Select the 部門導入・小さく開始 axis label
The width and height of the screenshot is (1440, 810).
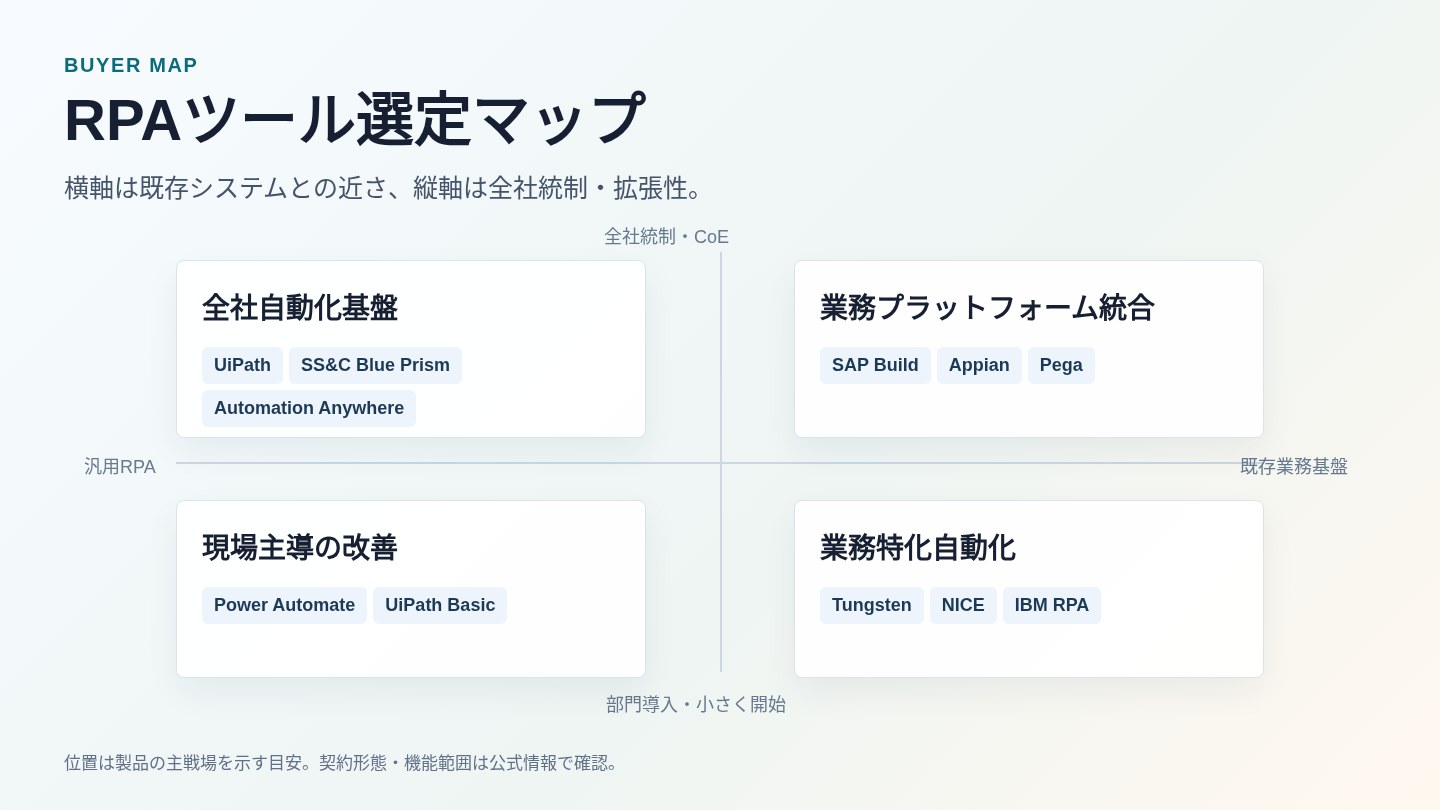696,705
